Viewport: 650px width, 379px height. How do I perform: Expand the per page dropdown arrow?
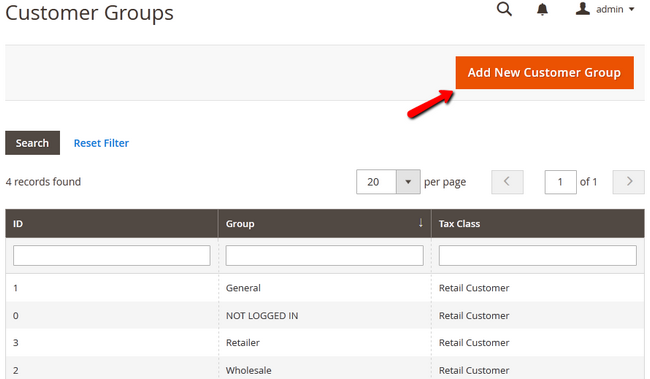(x=408, y=182)
